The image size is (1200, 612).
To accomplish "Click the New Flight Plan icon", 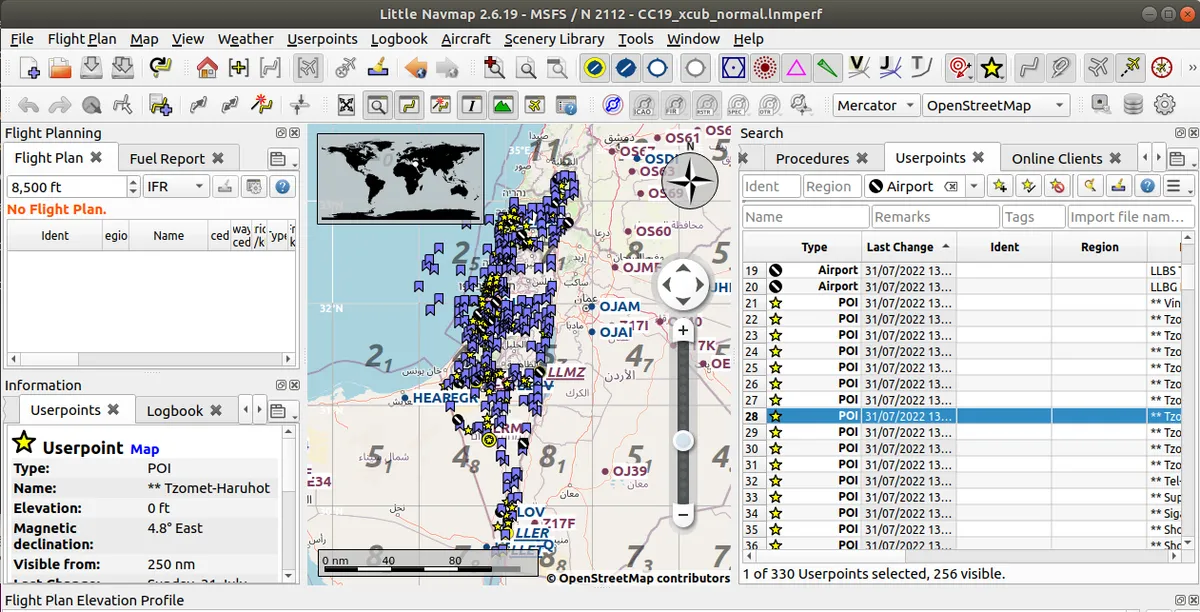I will tap(29, 68).
